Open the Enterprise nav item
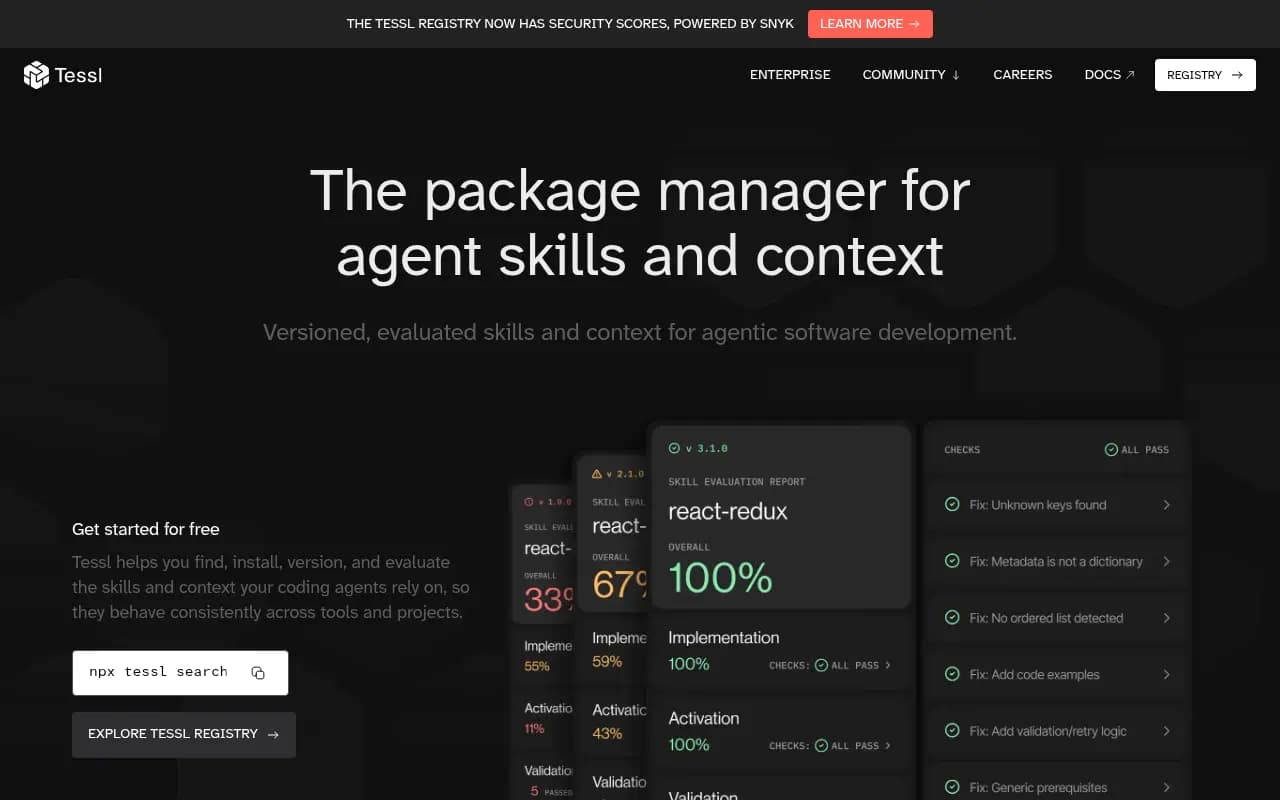 click(x=790, y=75)
